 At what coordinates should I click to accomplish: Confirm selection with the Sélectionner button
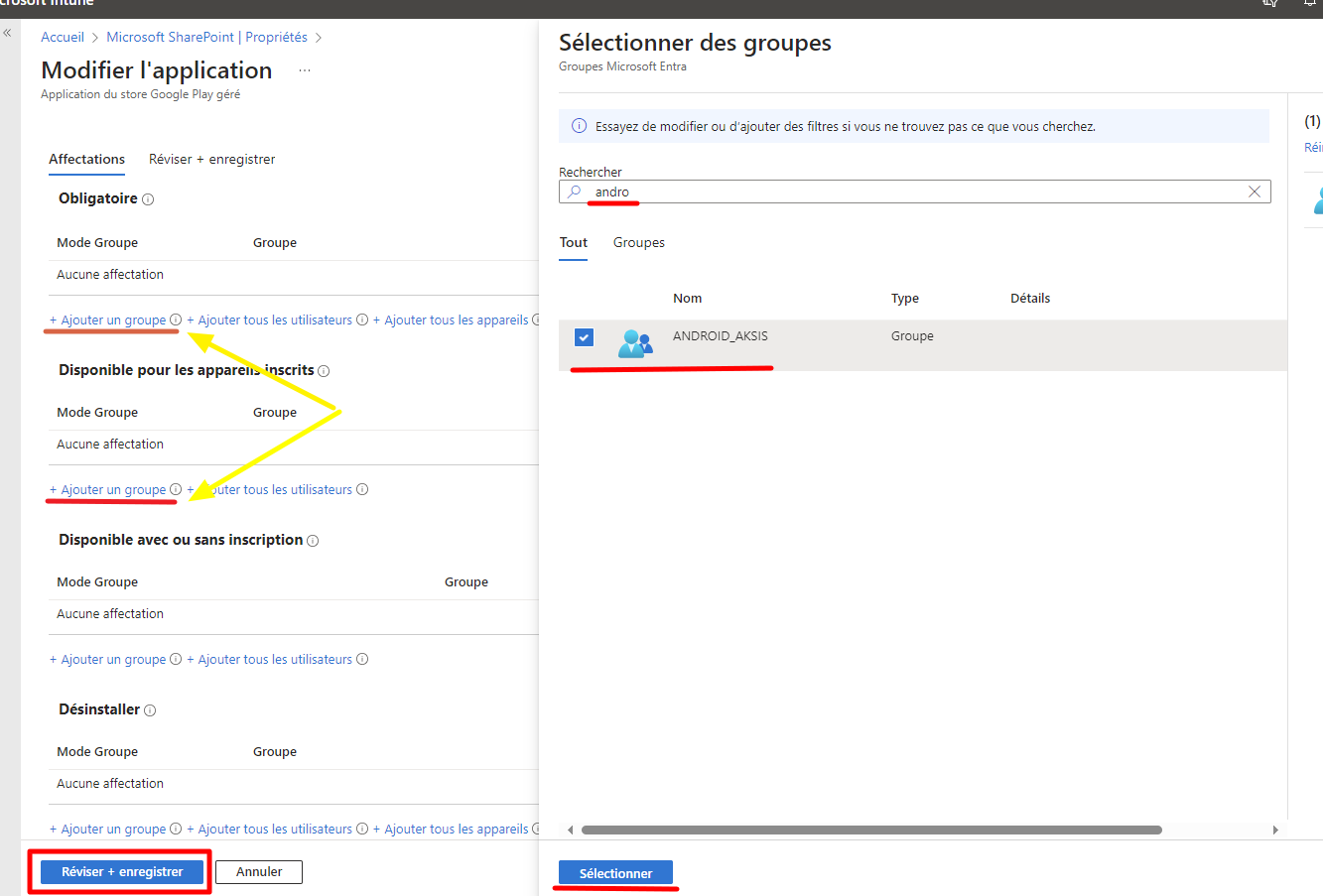[615, 873]
